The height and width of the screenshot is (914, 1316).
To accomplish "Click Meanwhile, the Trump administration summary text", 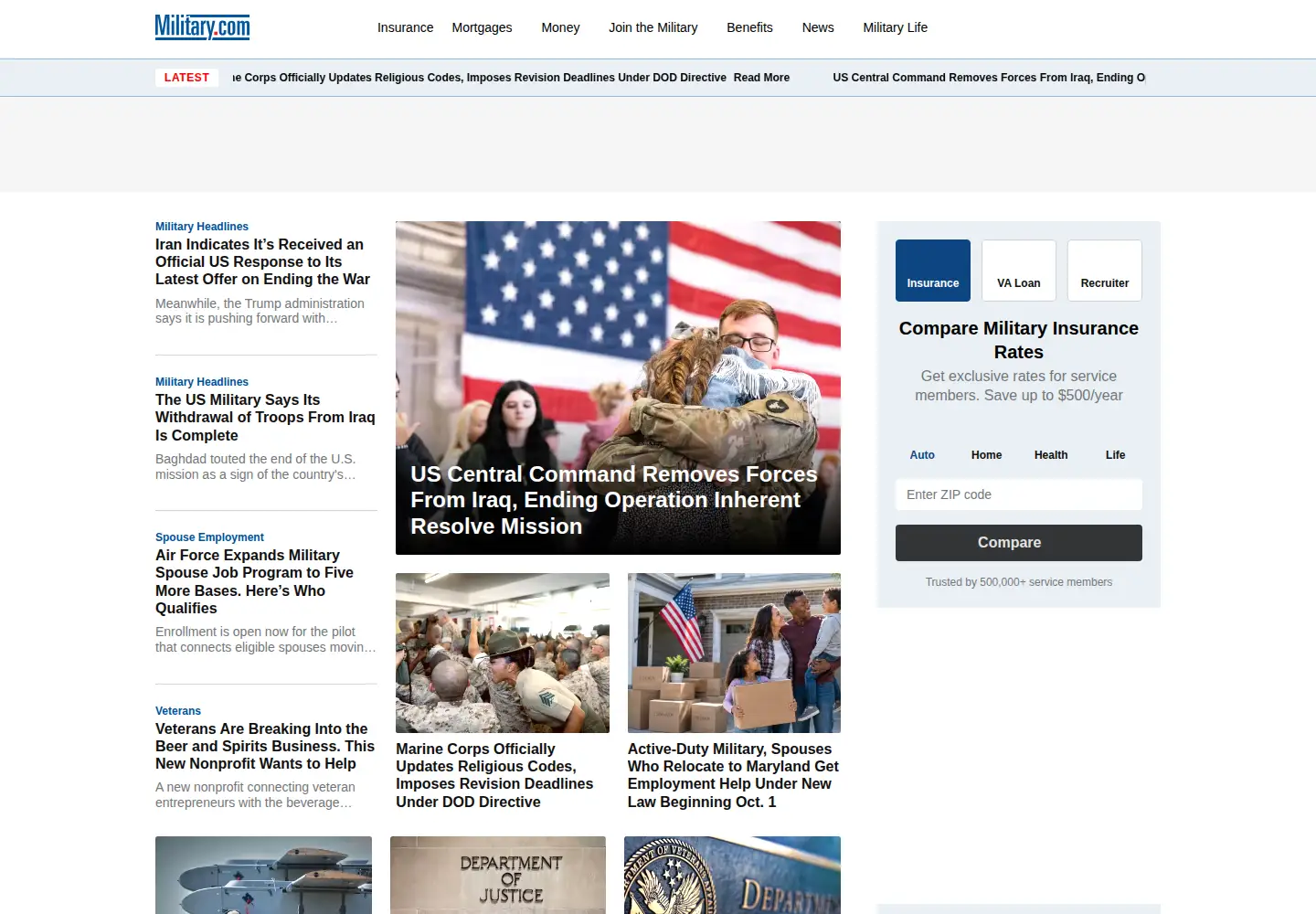I will tap(260, 311).
